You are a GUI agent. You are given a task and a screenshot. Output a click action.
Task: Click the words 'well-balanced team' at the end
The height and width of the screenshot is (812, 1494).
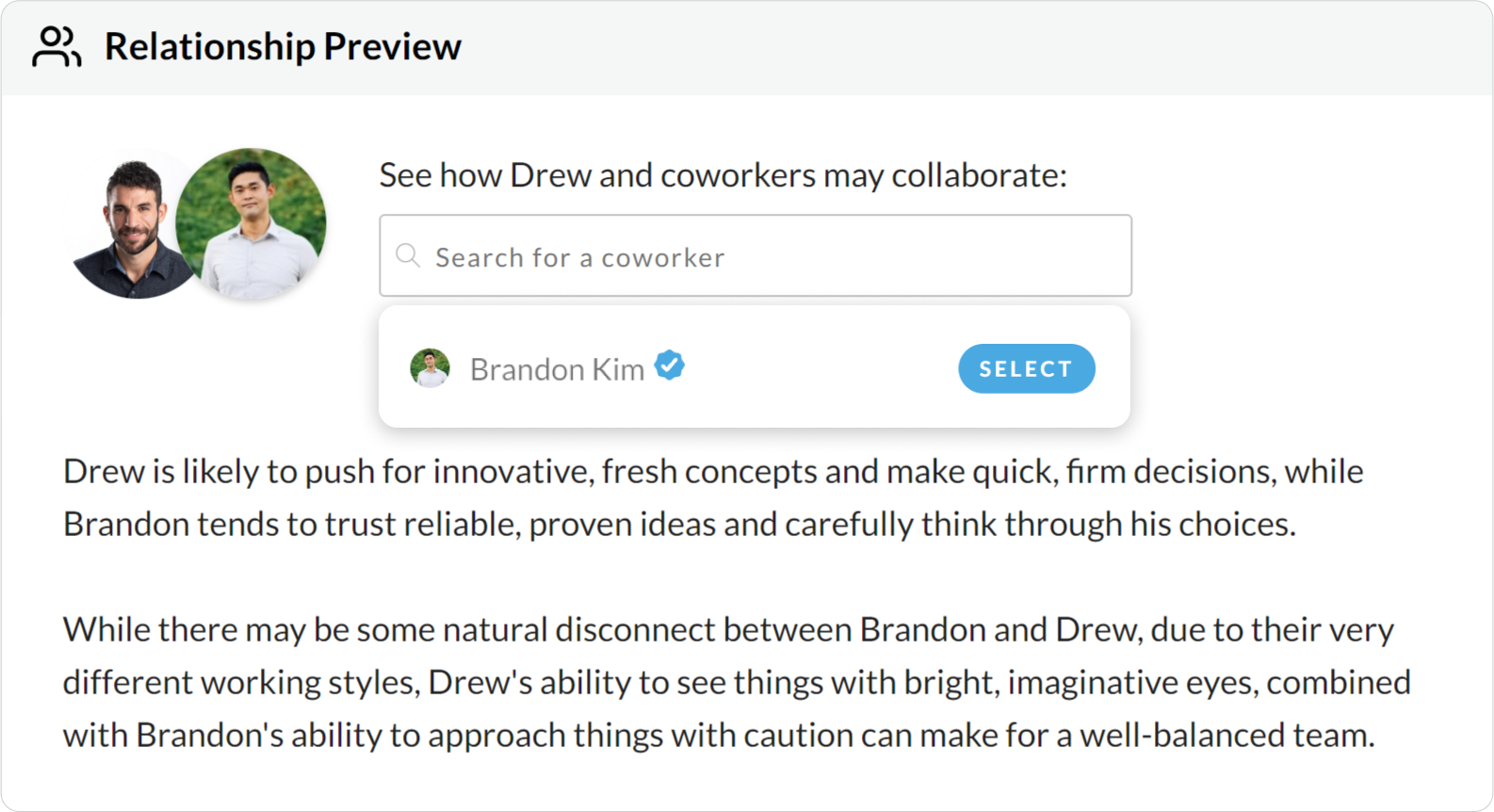pyautogui.click(x=1226, y=735)
